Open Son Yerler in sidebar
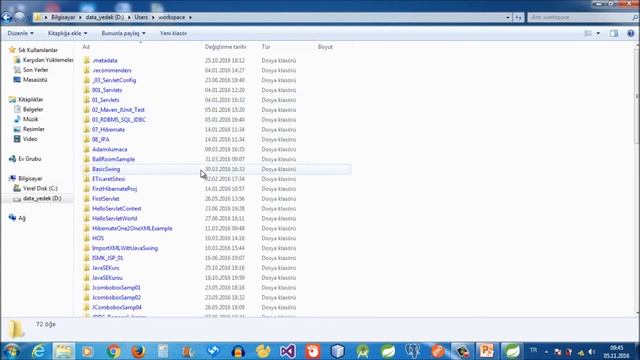The image size is (640, 360). click(x=35, y=70)
